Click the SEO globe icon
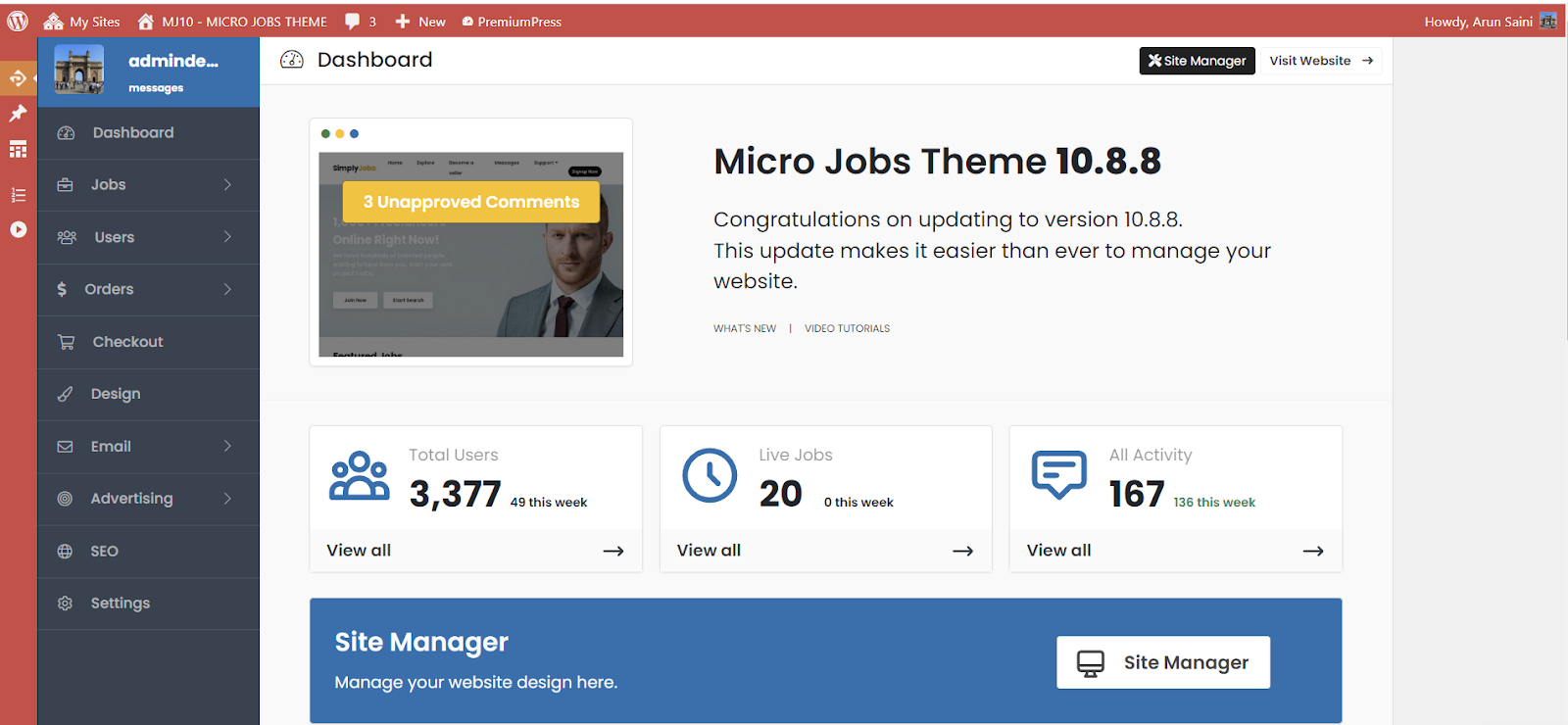Image resolution: width=1568 pixels, height=725 pixels. tap(65, 552)
